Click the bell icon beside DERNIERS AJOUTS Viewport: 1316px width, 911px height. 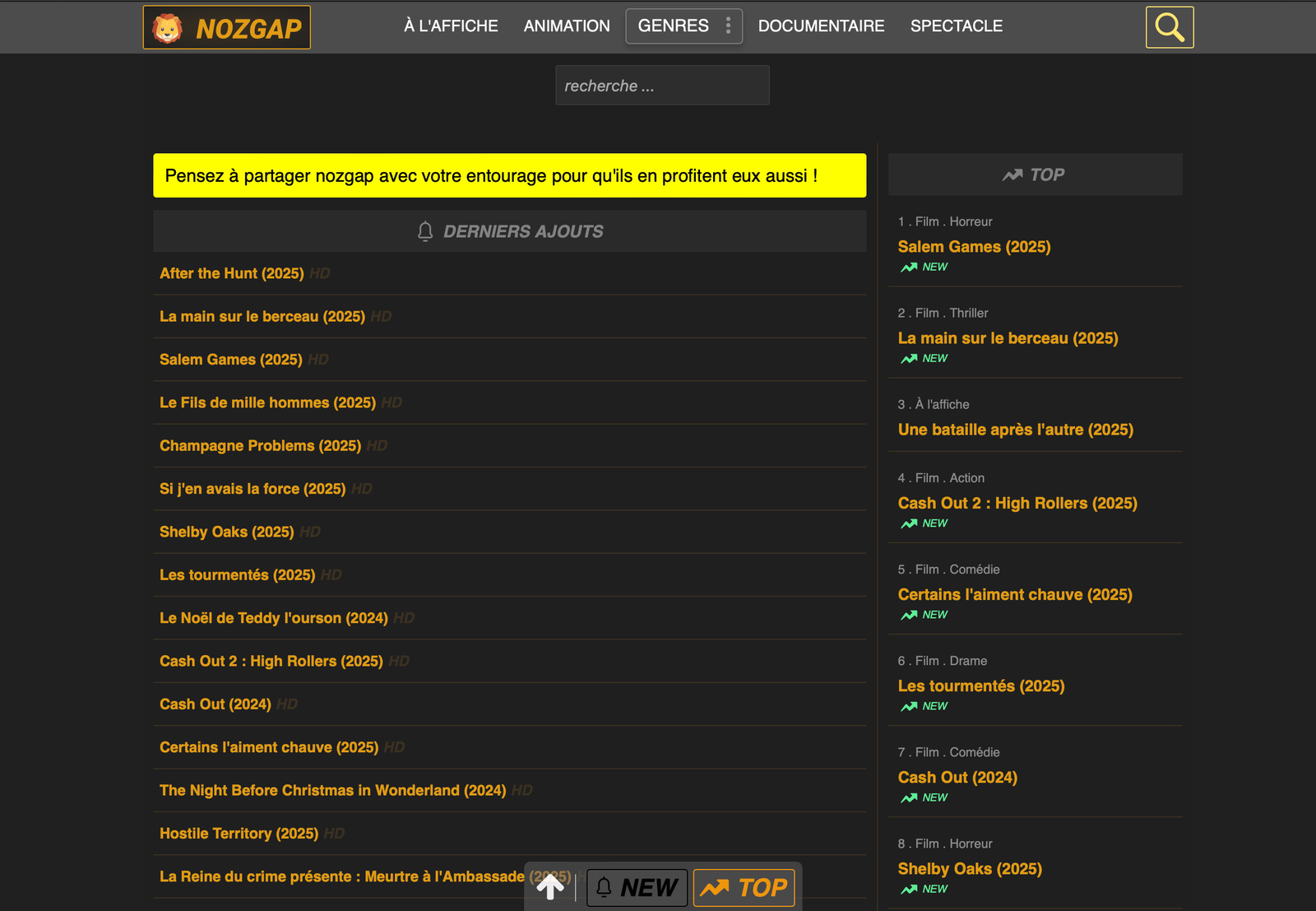pos(425,231)
